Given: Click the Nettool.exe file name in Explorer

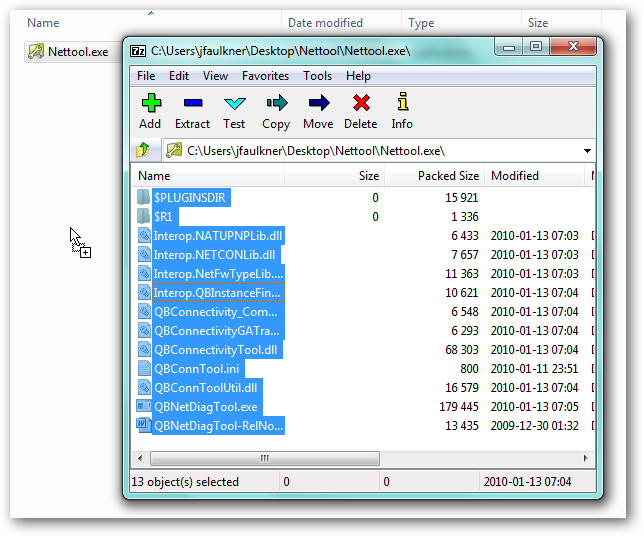Looking at the screenshot, I should (78, 52).
